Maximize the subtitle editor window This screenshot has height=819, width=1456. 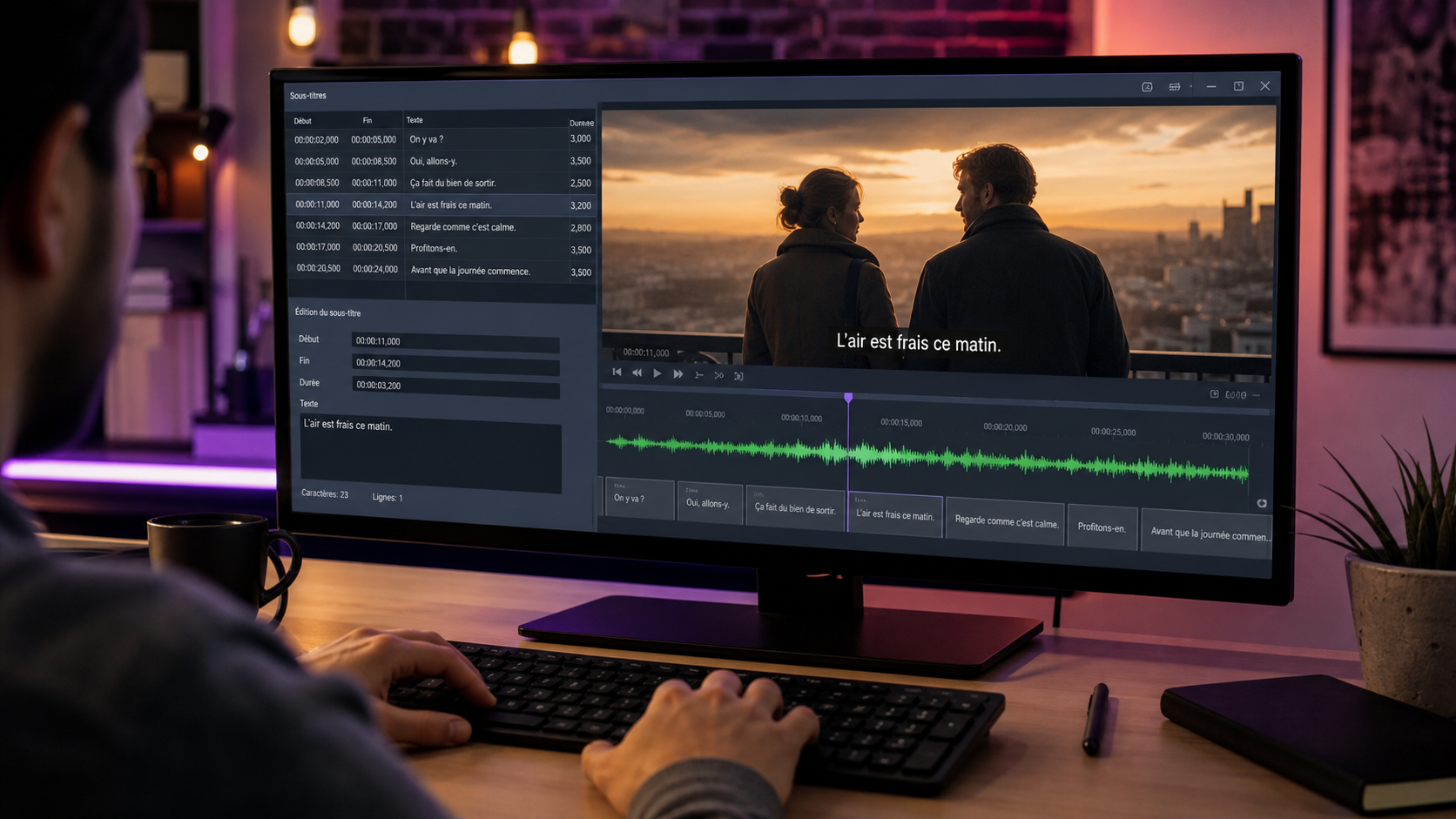tap(1238, 86)
